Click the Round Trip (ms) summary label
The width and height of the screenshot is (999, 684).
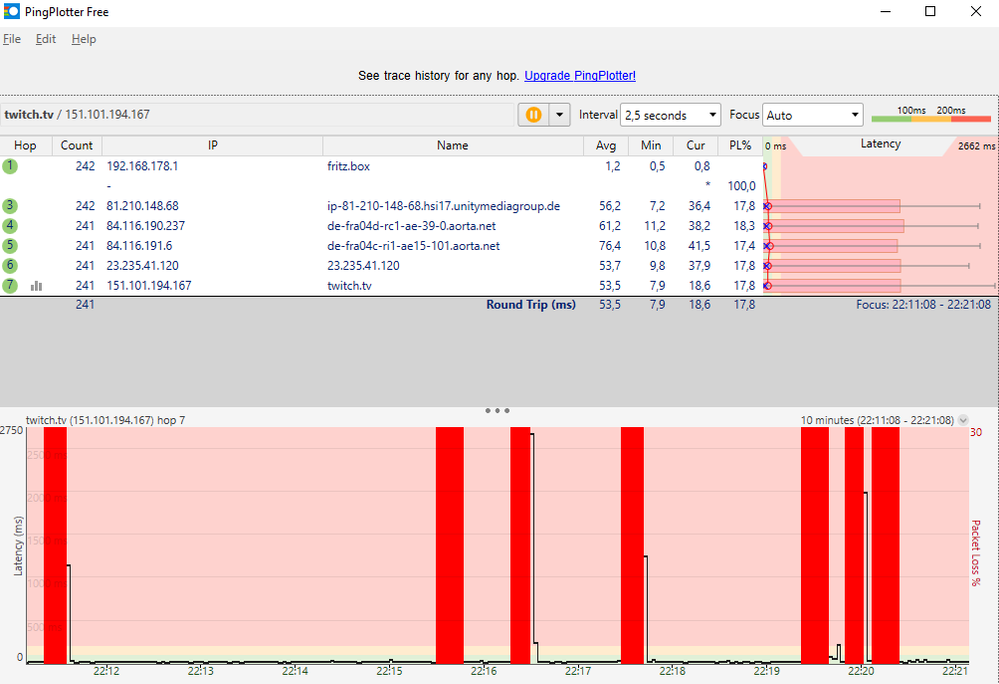point(531,304)
